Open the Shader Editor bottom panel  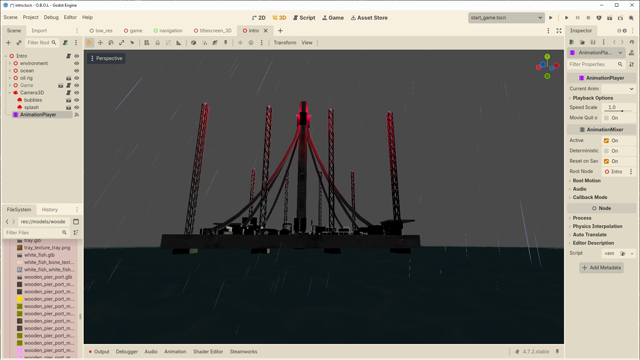(208, 351)
